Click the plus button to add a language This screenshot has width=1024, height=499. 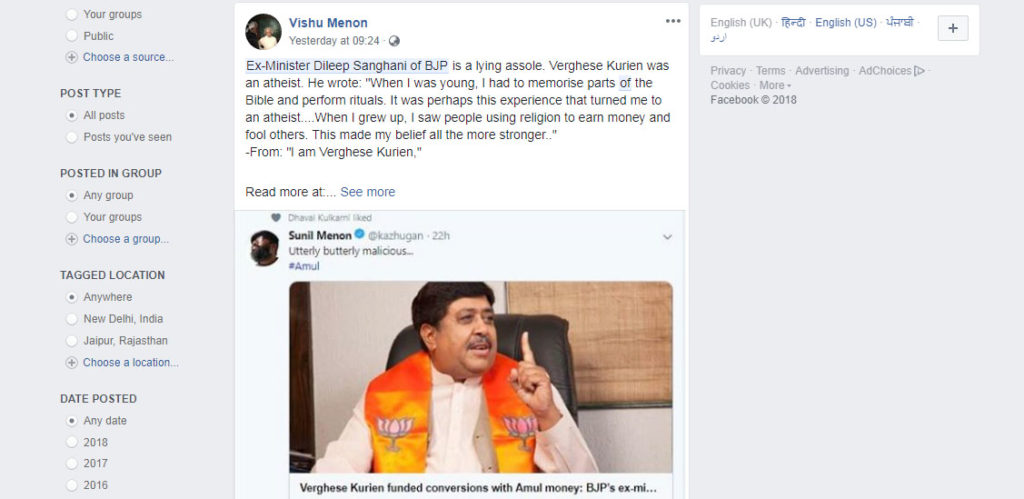952,29
